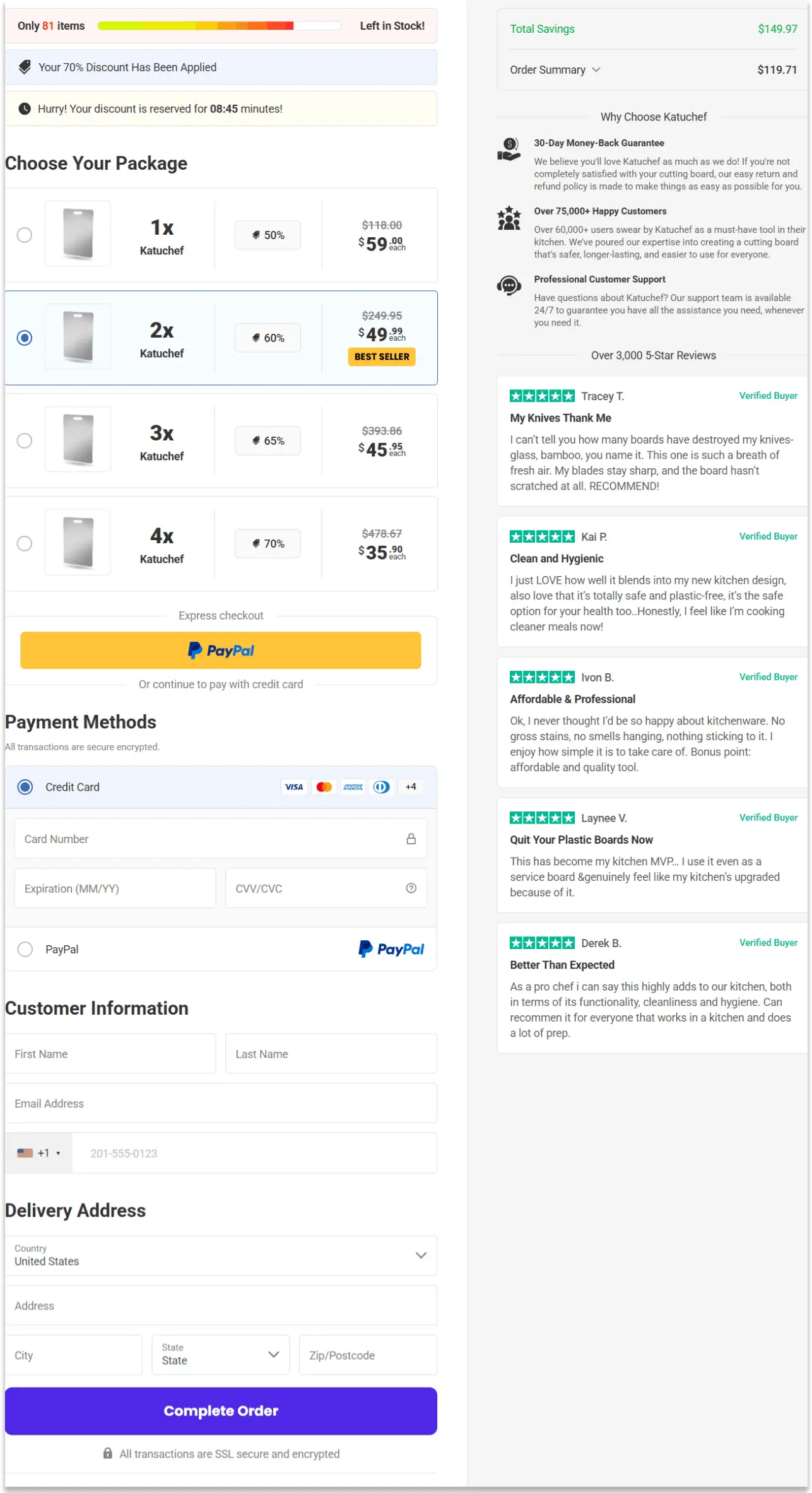812x1493 pixels.
Task: Click the 65% discount tag badge
Action: tap(268, 440)
